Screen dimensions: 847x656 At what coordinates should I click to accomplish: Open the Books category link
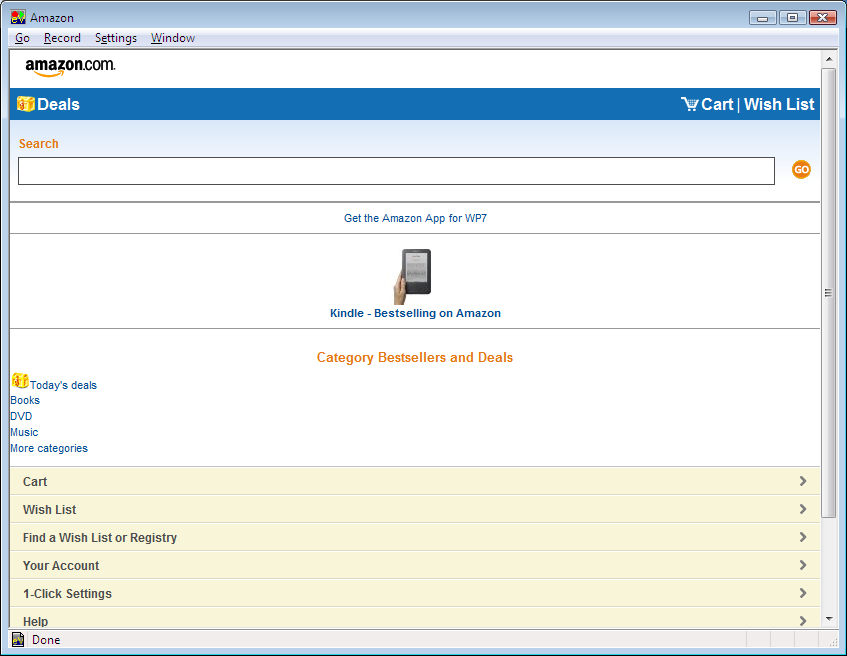pos(25,400)
